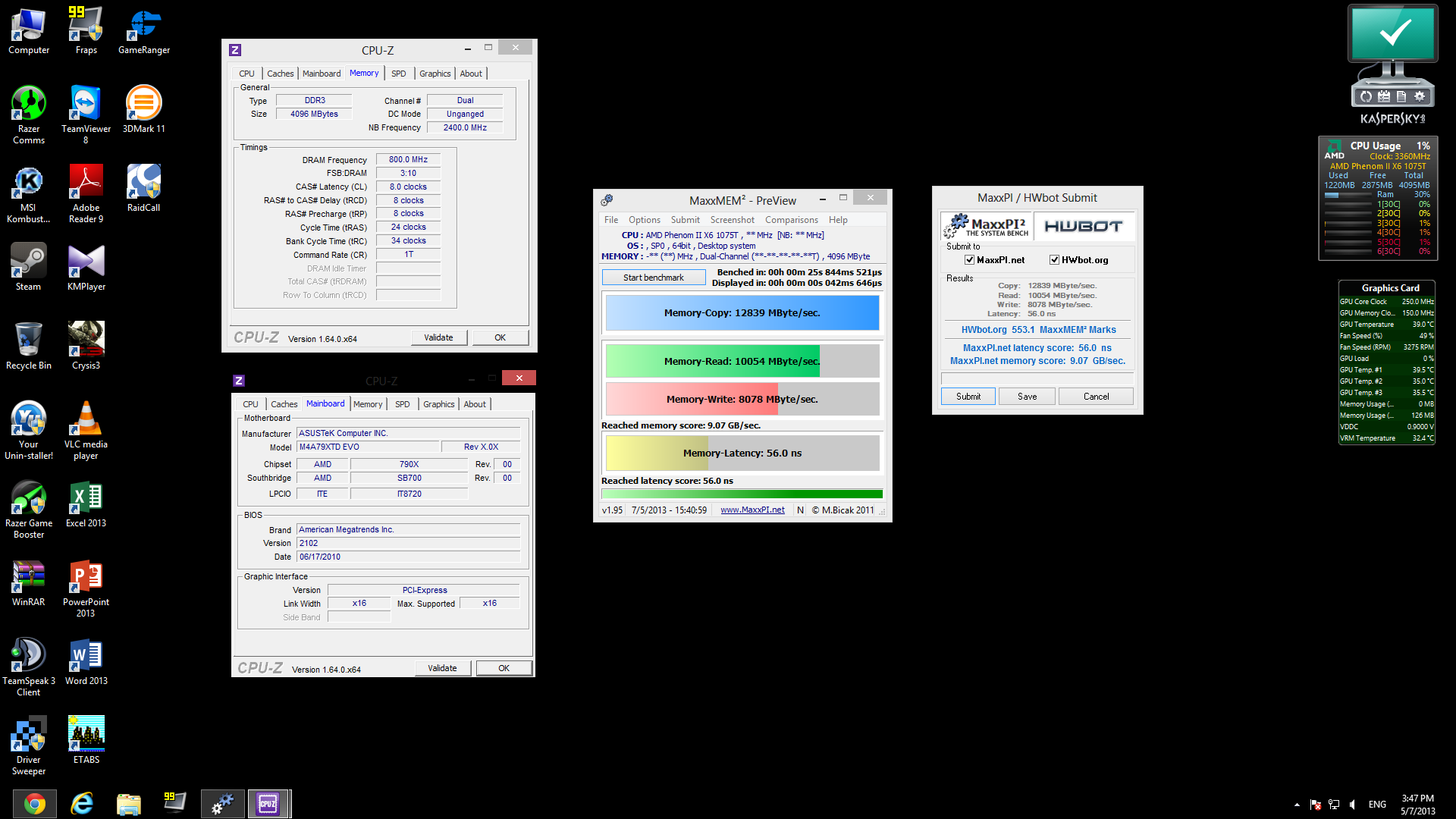This screenshot has height=819, width=1456.
Task: Open MSI Kombustor desktop icon
Action: click(29, 194)
